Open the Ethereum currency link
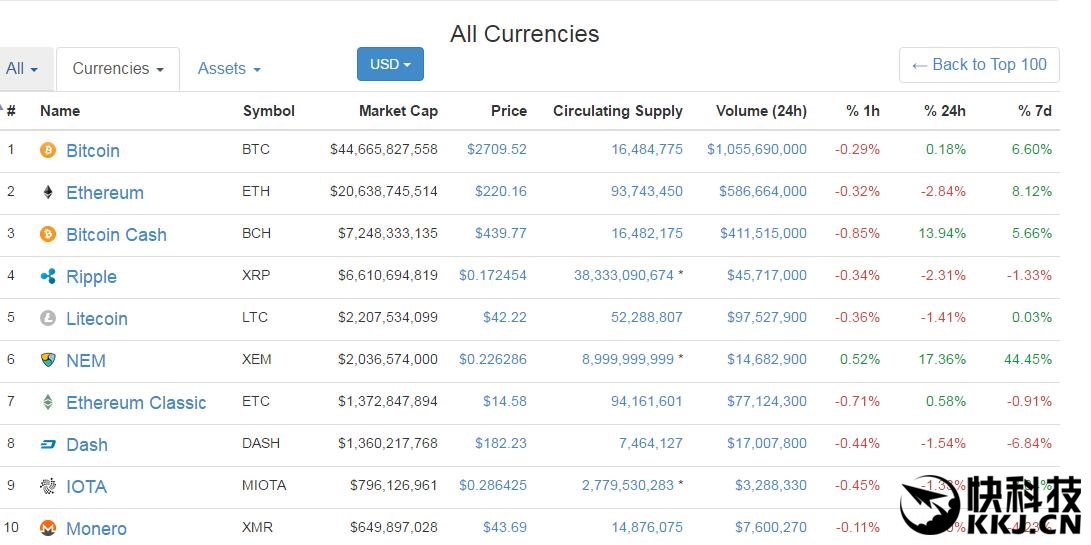This screenshot has height=545, width=1091. coord(105,193)
